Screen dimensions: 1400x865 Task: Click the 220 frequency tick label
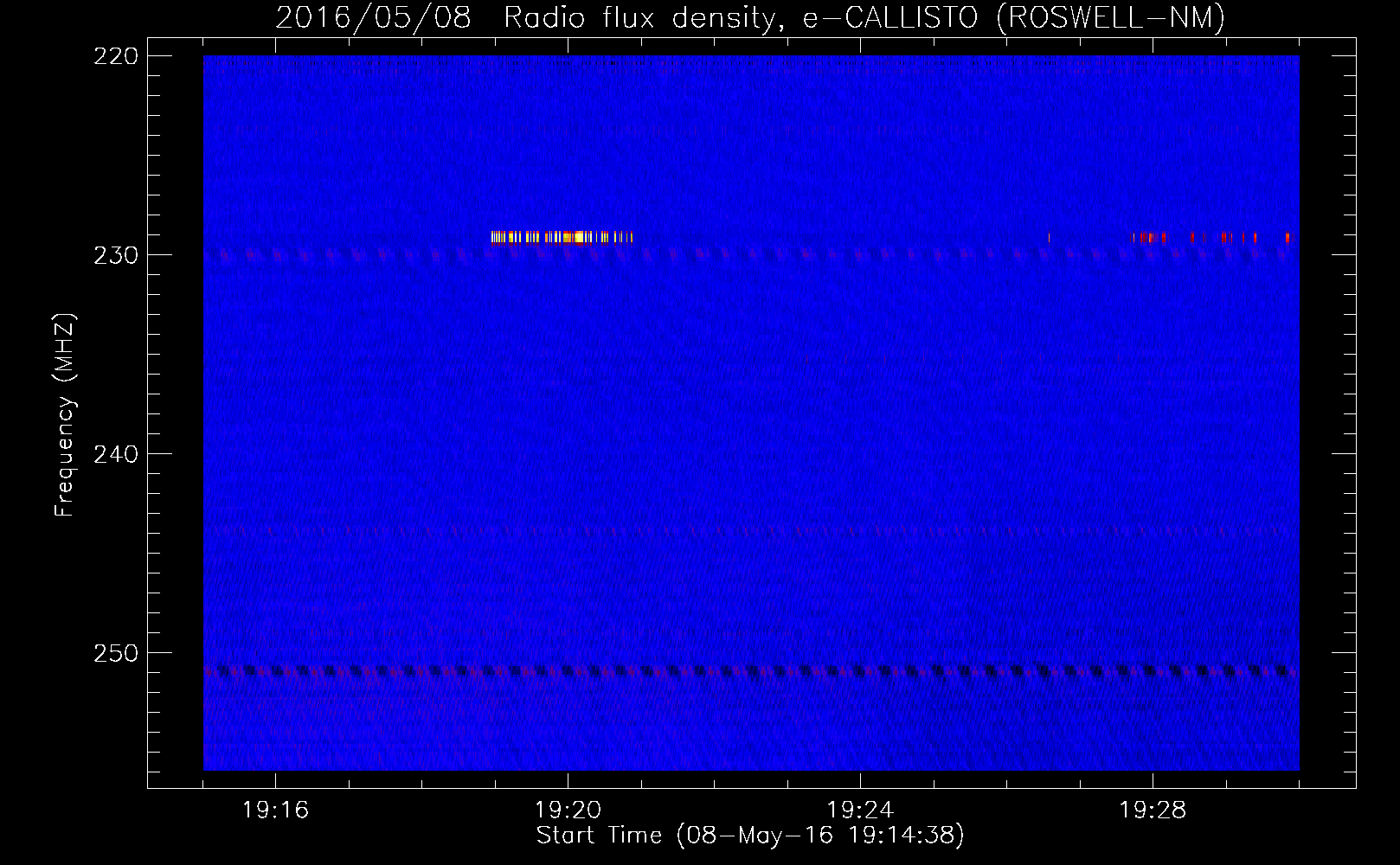pyautogui.click(x=115, y=56)
